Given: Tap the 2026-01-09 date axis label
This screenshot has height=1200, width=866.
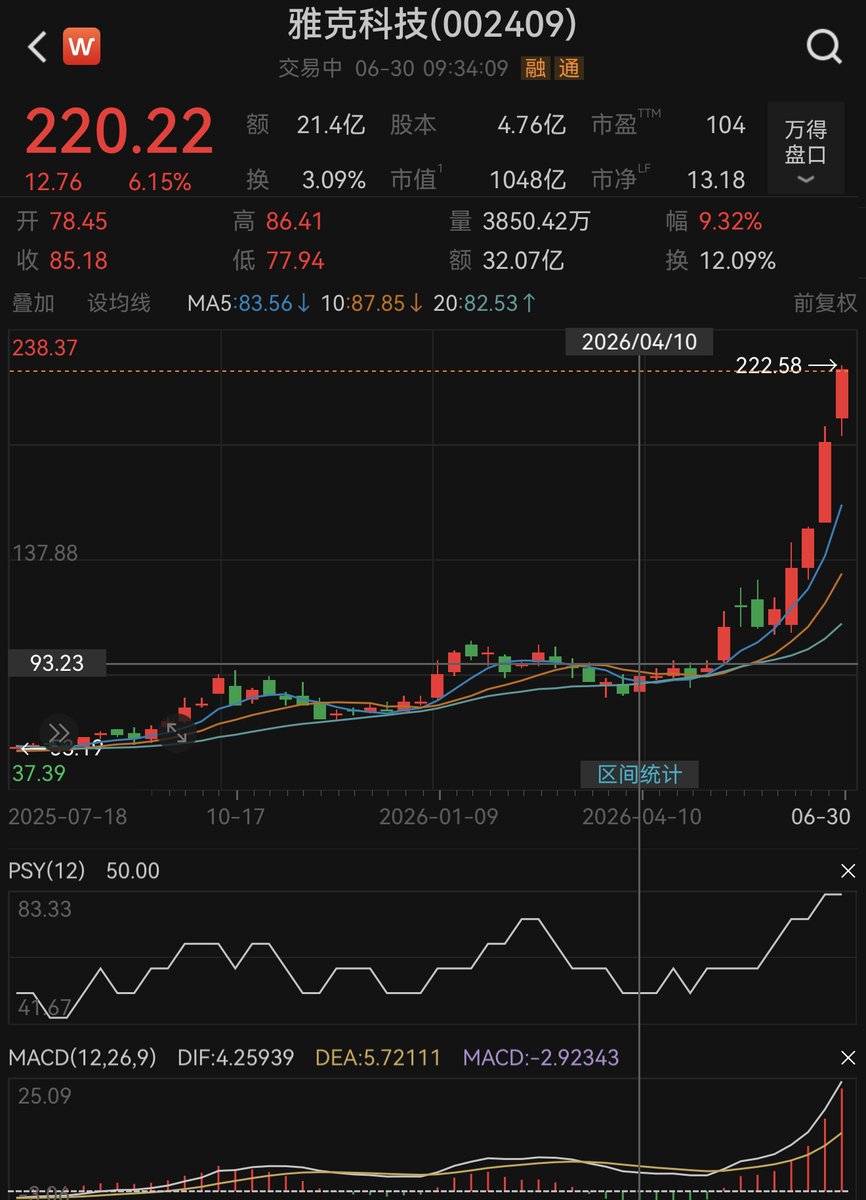Looking at the screenshot, I should pos(438,816).
